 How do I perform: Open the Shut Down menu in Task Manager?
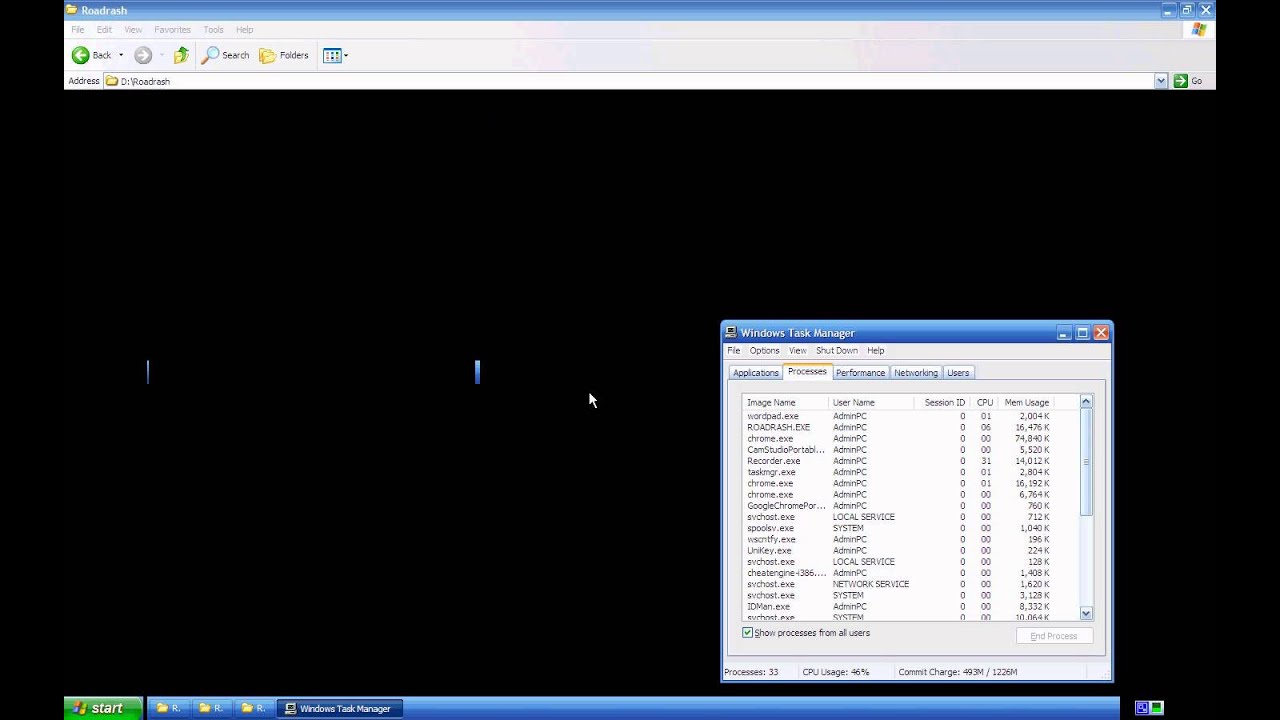point(836,351)
